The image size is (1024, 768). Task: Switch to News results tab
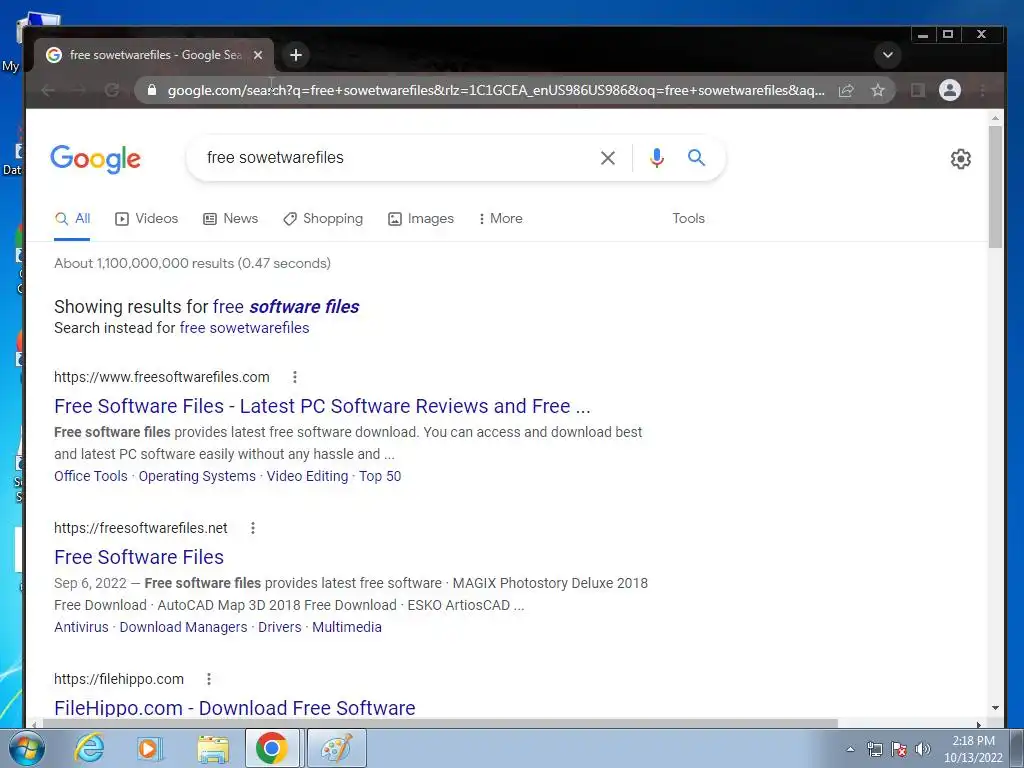(231, 218)
